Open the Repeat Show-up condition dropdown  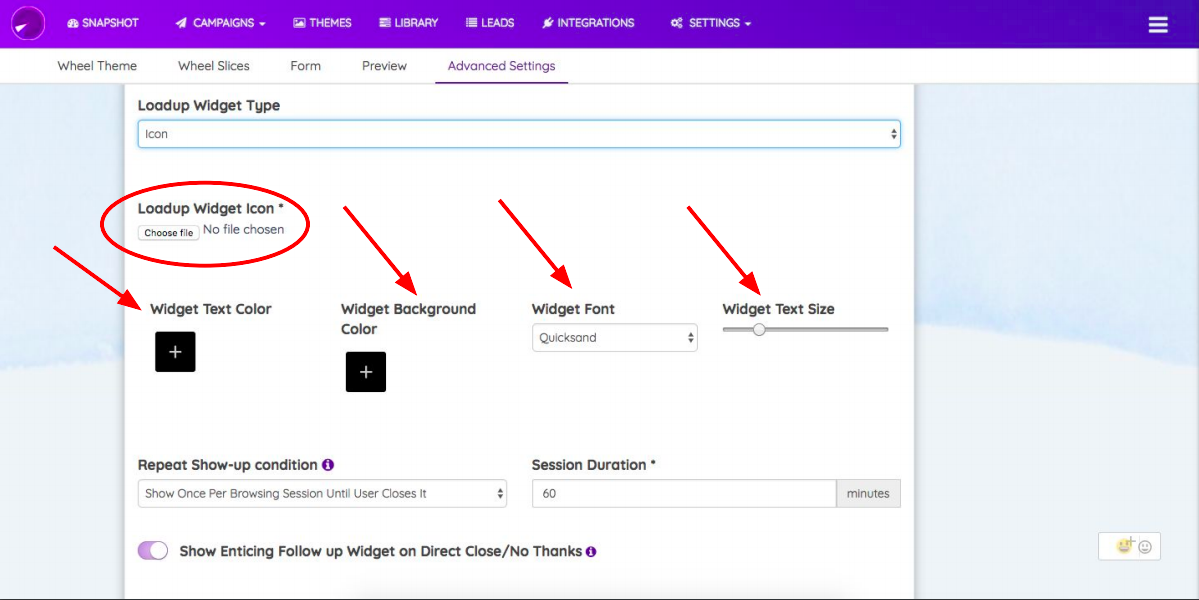[x=322, y=494]
